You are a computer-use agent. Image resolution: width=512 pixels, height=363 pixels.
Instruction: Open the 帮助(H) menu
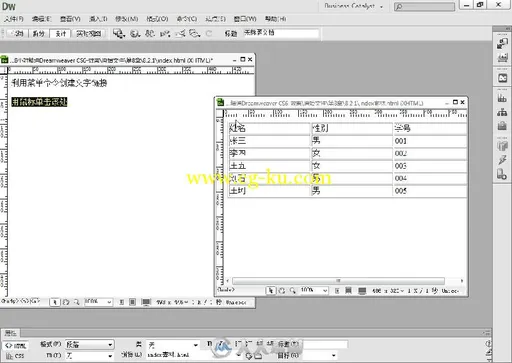pos(275,19)
